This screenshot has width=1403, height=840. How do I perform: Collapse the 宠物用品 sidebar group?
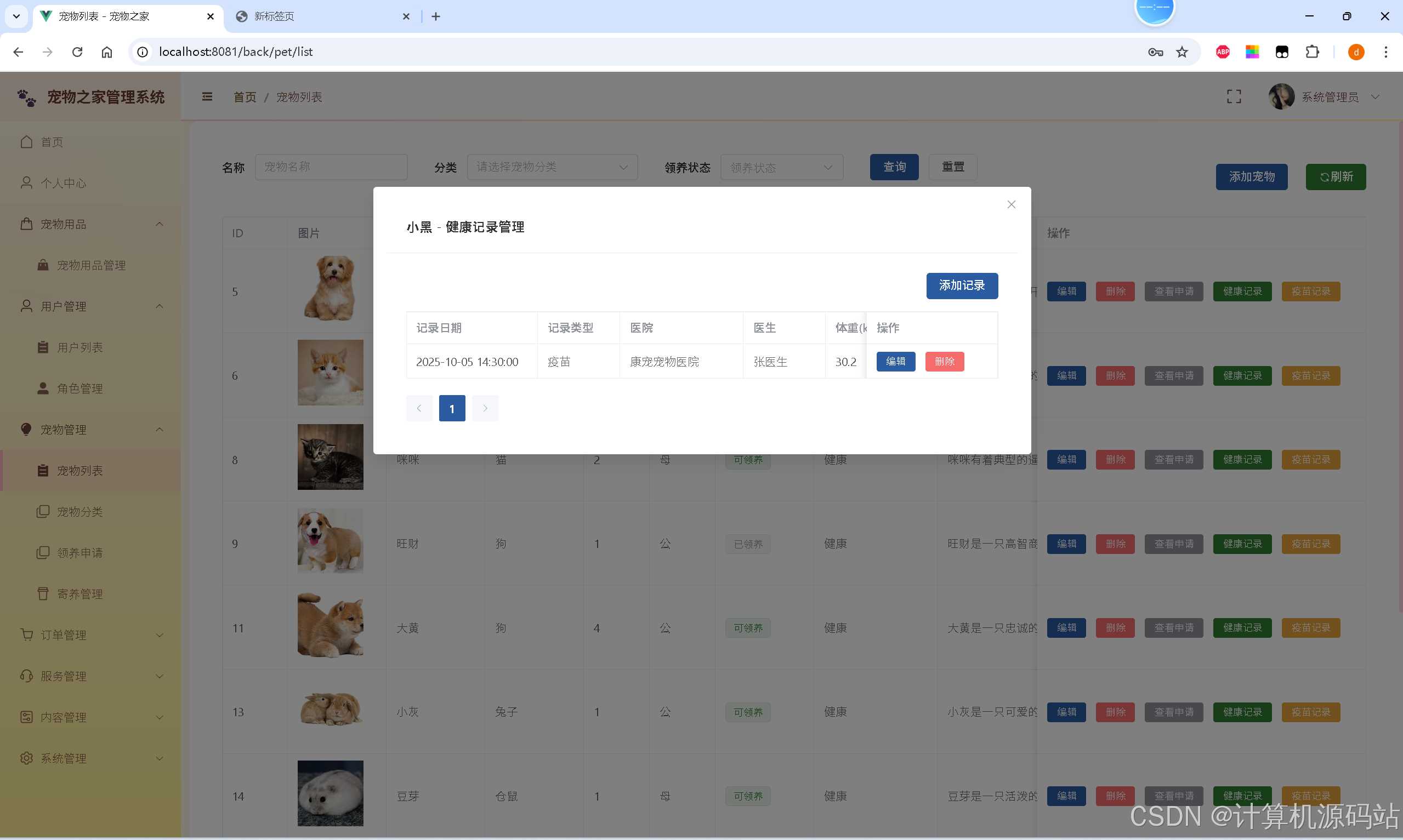[x=90, y=224]
